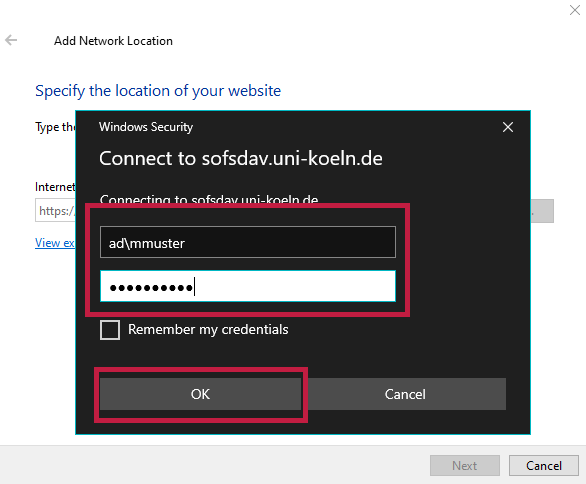Close the Windows Security dialog
586x484 pixels.
point(508,127)
